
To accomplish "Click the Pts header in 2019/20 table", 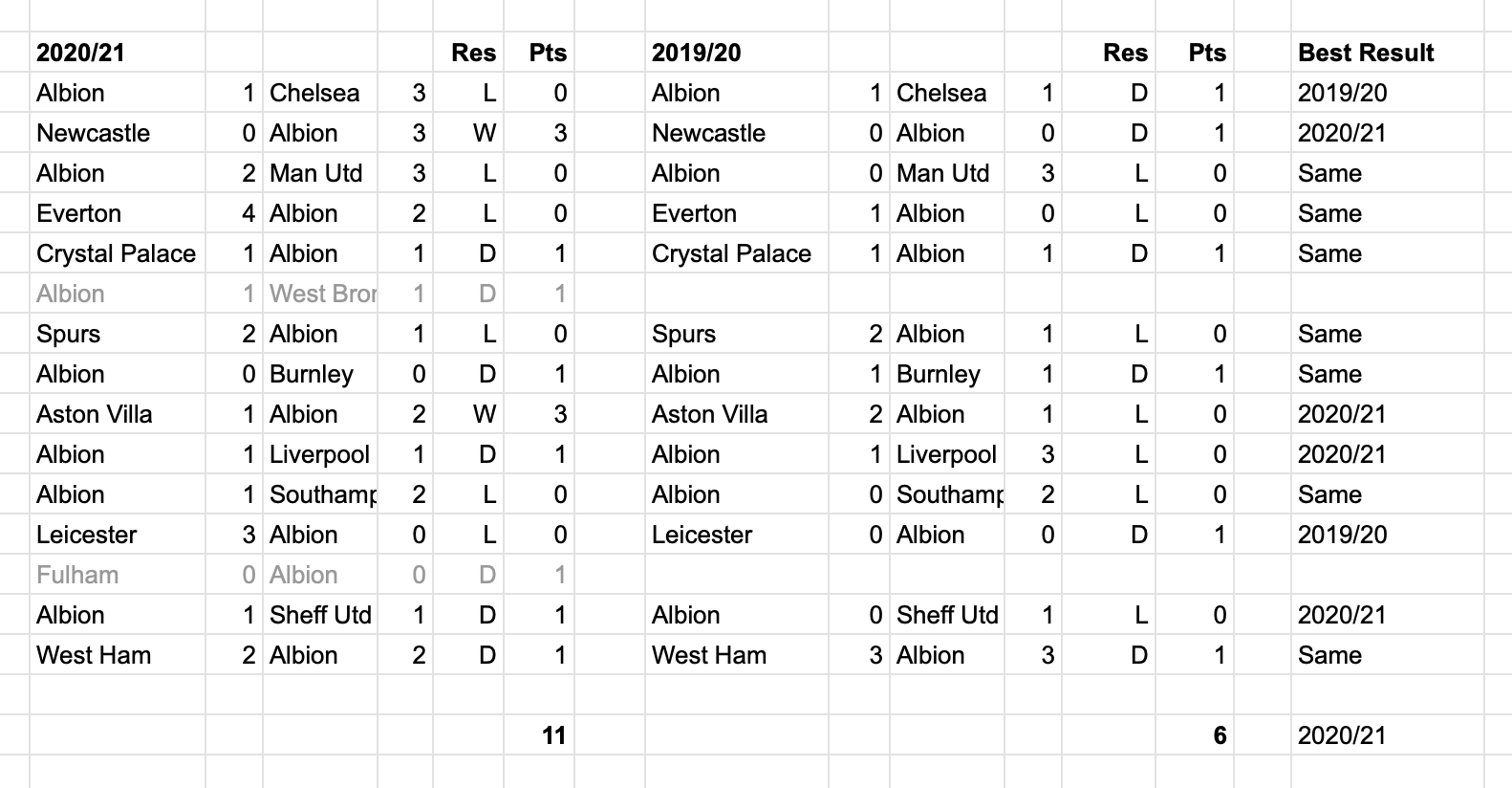I will (1195, 53).
